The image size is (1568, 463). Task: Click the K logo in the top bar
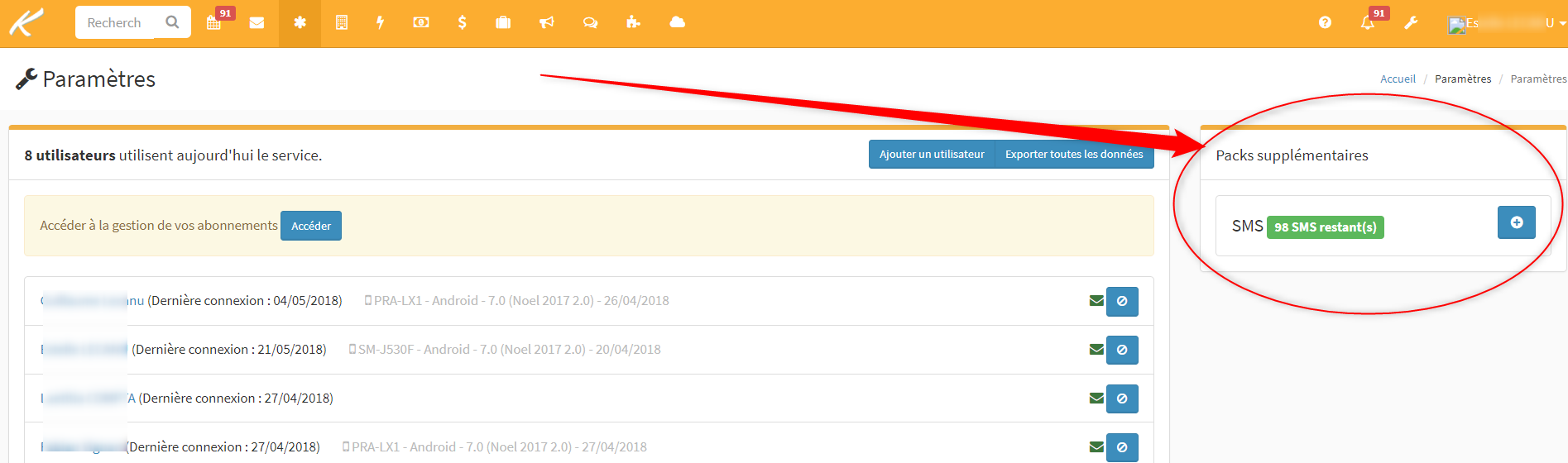[x=26, y=22]
